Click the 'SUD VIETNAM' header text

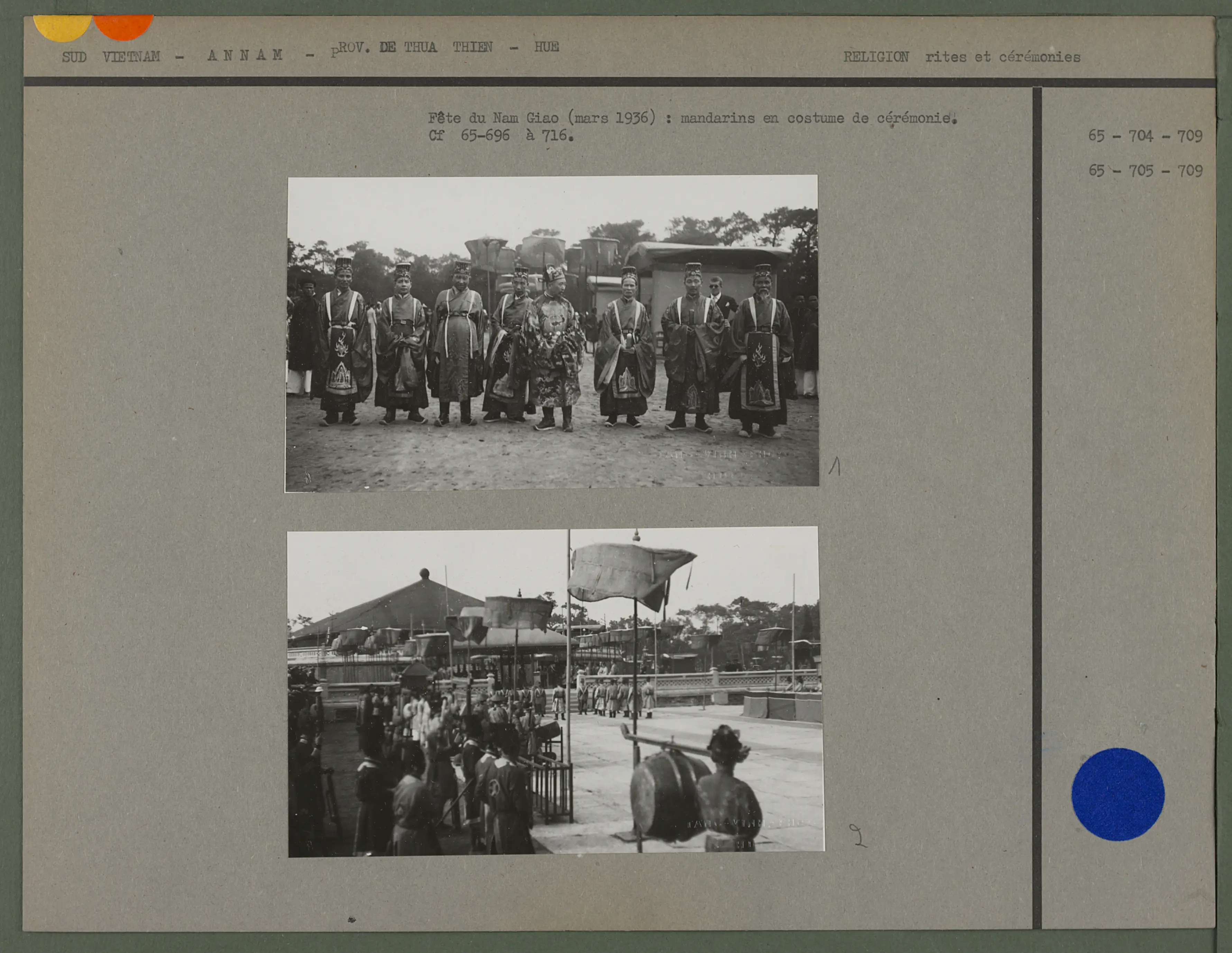[x=111, y=57]
